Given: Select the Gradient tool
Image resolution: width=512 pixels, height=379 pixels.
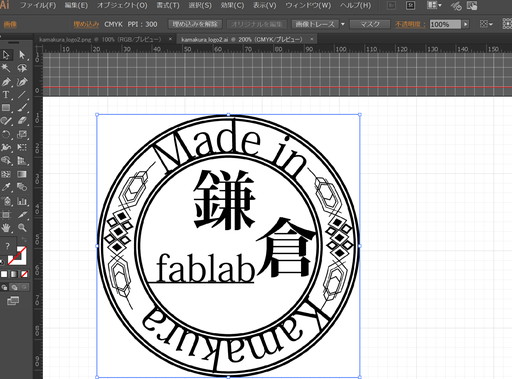Looking at the screenshot, I should coord(22,174).
